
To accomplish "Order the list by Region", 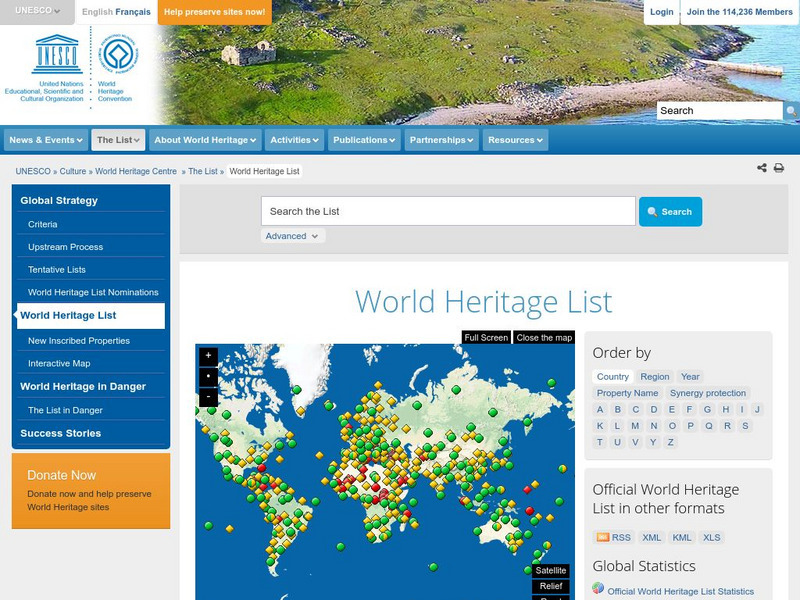I will pos(655,377).
